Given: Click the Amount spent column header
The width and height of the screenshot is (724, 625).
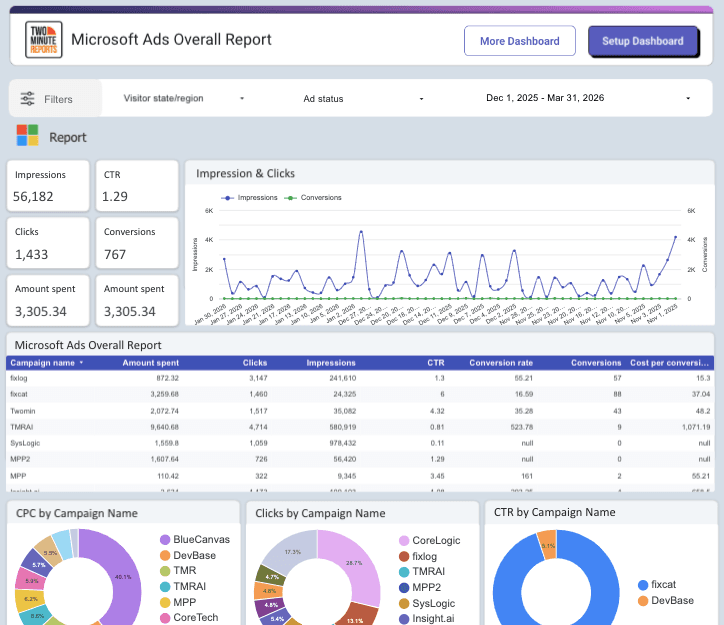Looking at the screenshot, I should (x=151, y=363).
